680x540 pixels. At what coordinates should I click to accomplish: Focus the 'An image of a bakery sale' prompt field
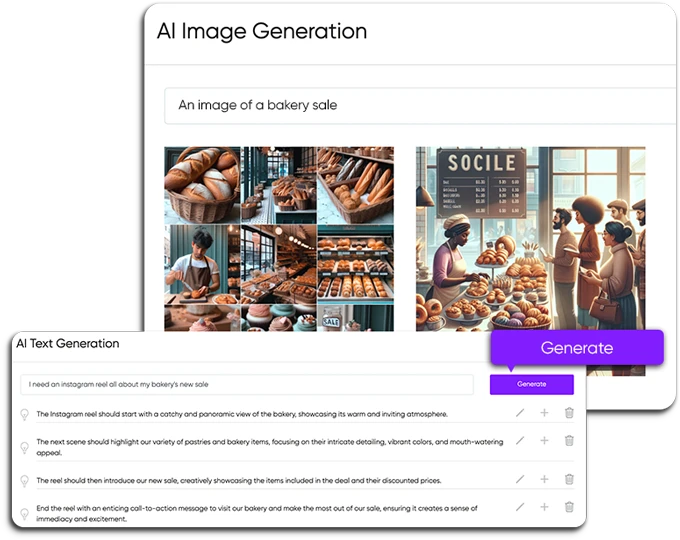[421, 105]
